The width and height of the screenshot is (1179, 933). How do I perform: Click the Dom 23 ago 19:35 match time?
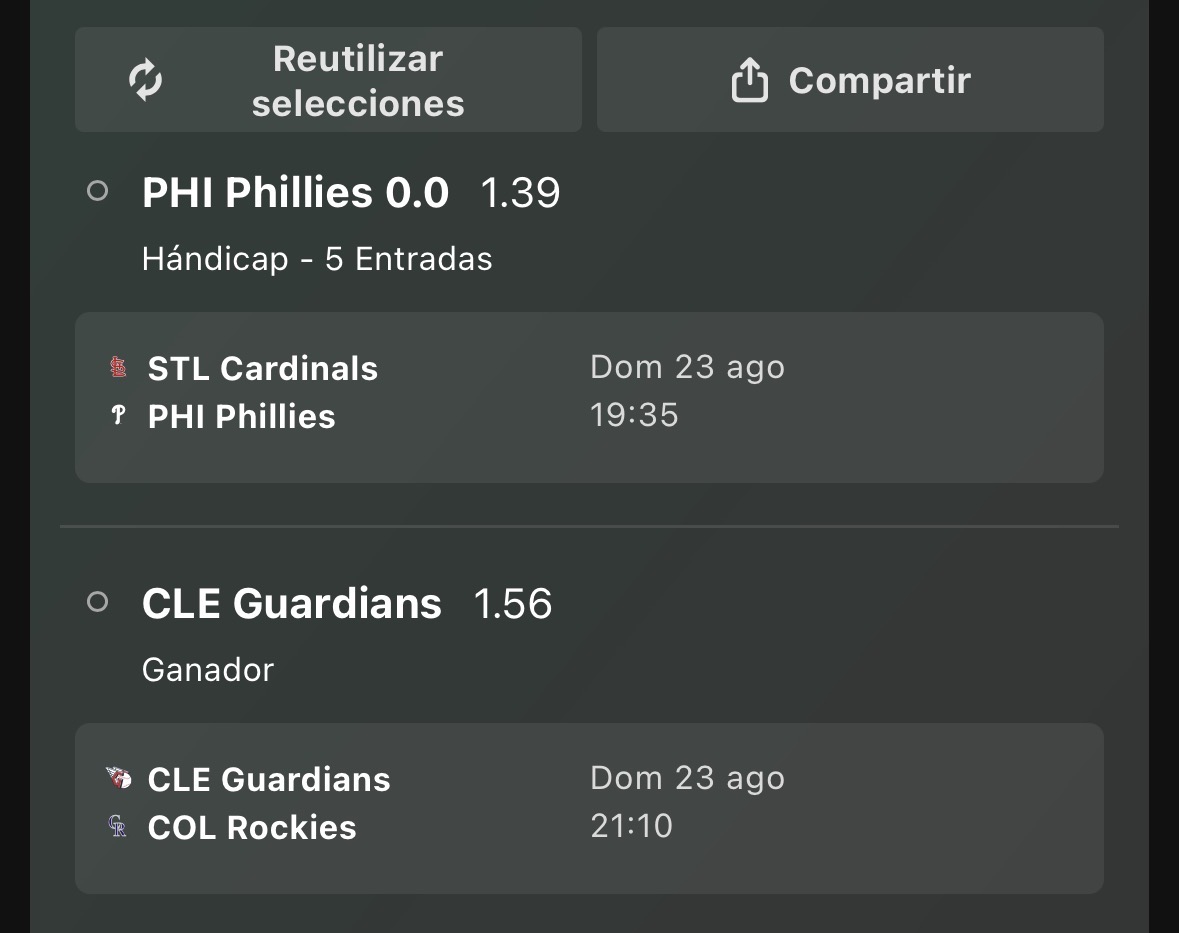(687, 391)
